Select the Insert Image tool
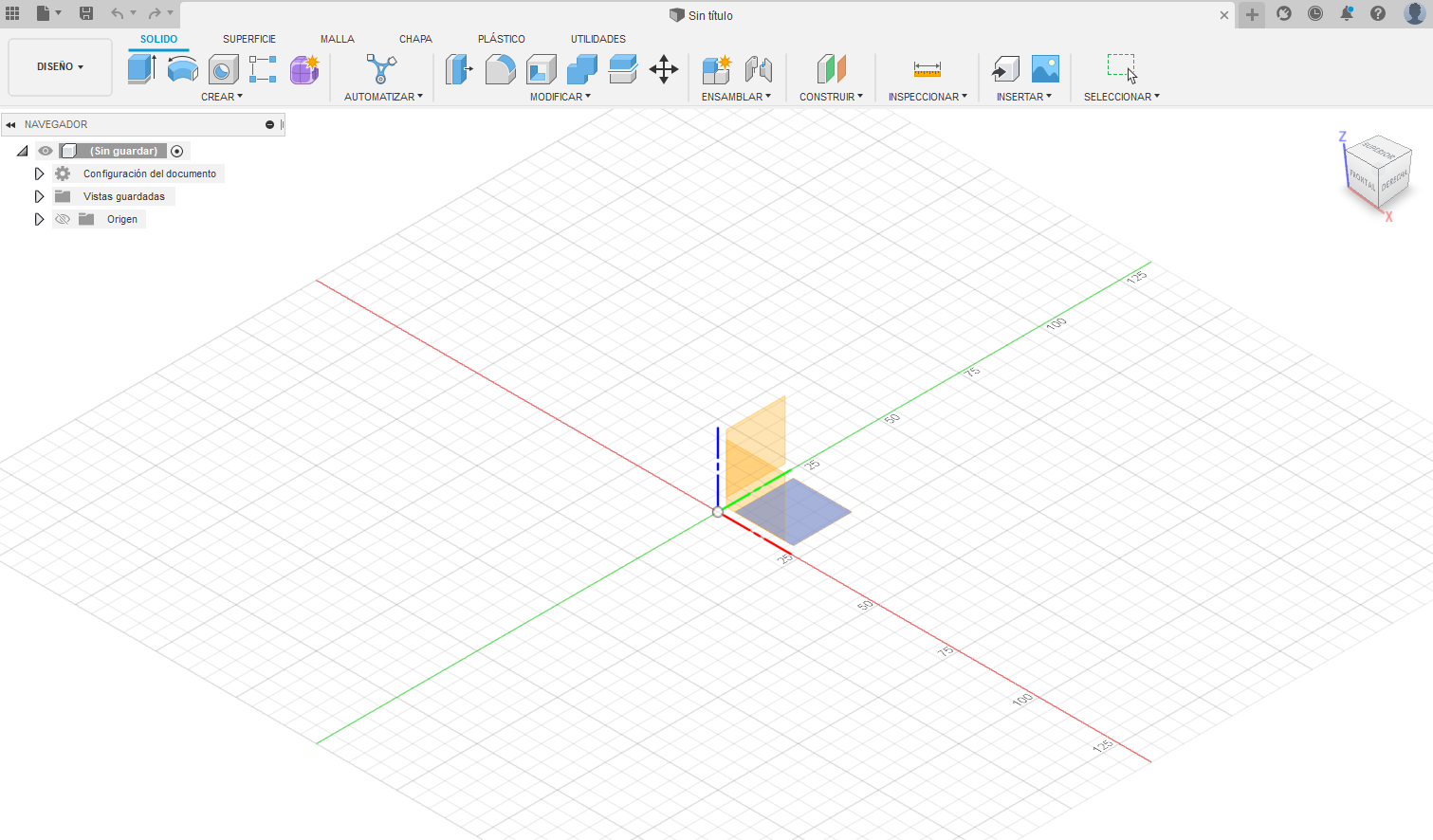 [x=1045, y=69]
